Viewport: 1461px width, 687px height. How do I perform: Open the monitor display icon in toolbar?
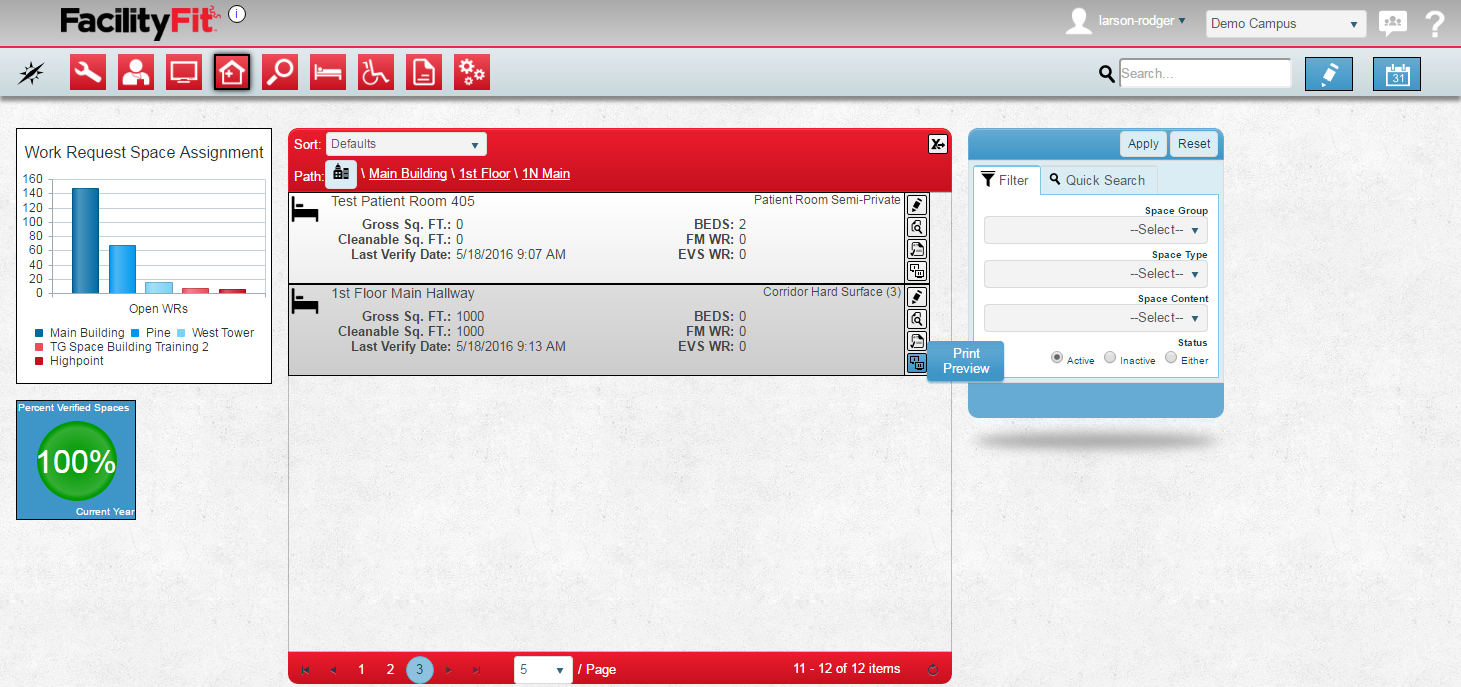tap(184, 72)
